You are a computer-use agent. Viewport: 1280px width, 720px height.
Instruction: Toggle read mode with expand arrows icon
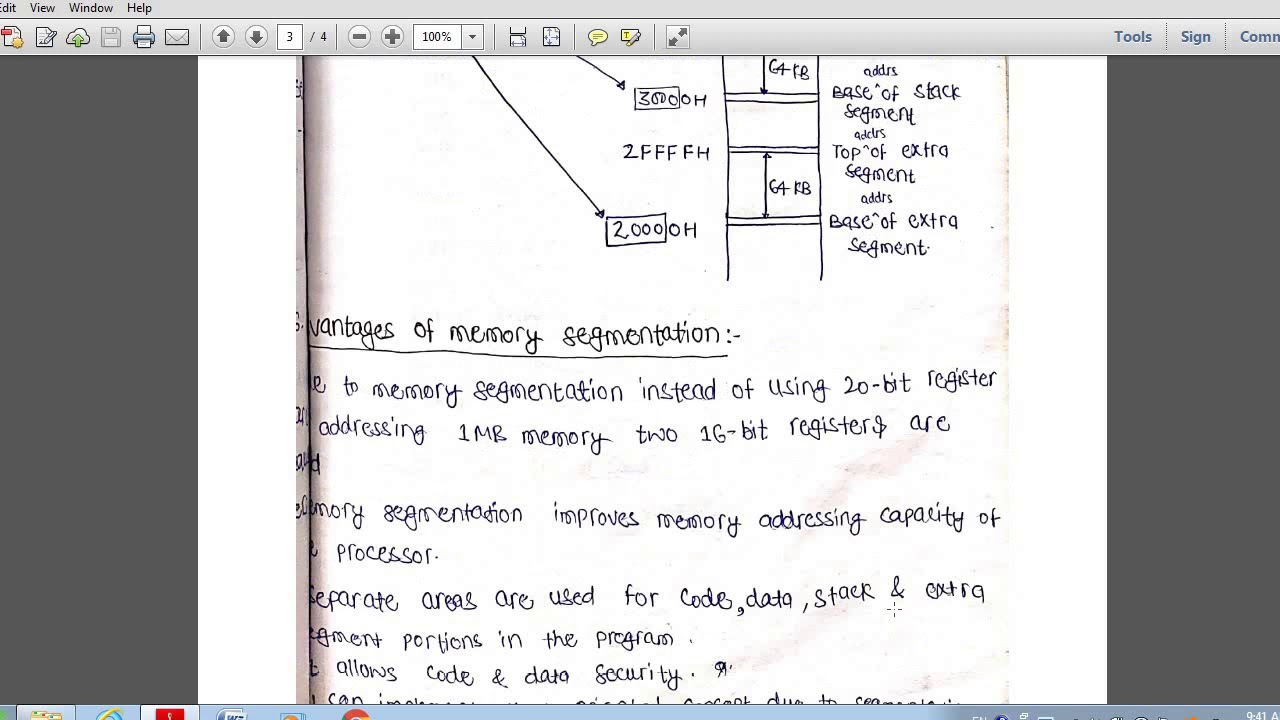tap(677, 37)
